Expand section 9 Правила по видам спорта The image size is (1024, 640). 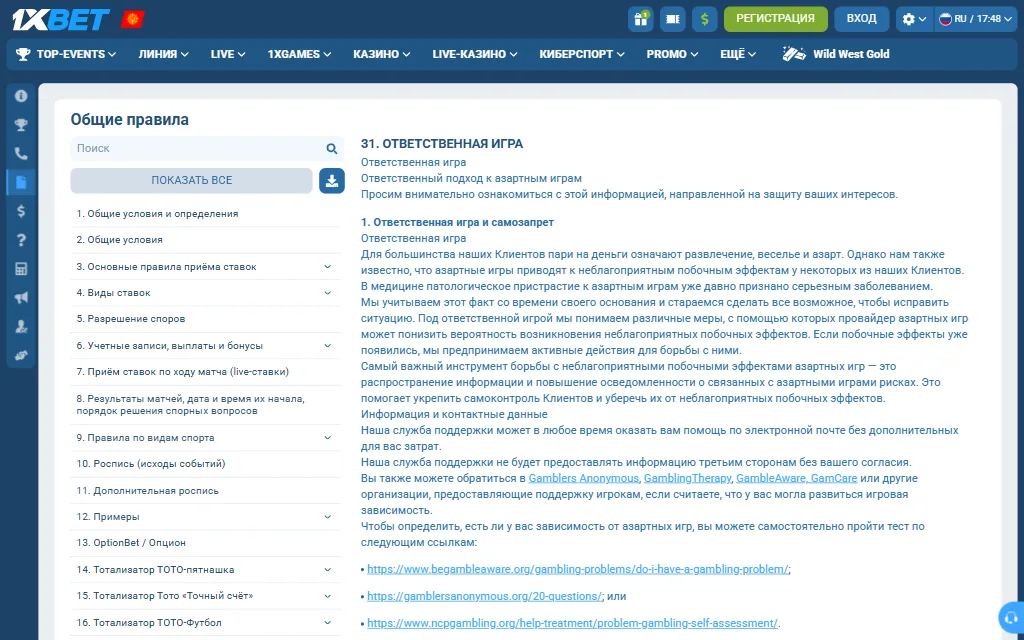[x=328, y=438]
